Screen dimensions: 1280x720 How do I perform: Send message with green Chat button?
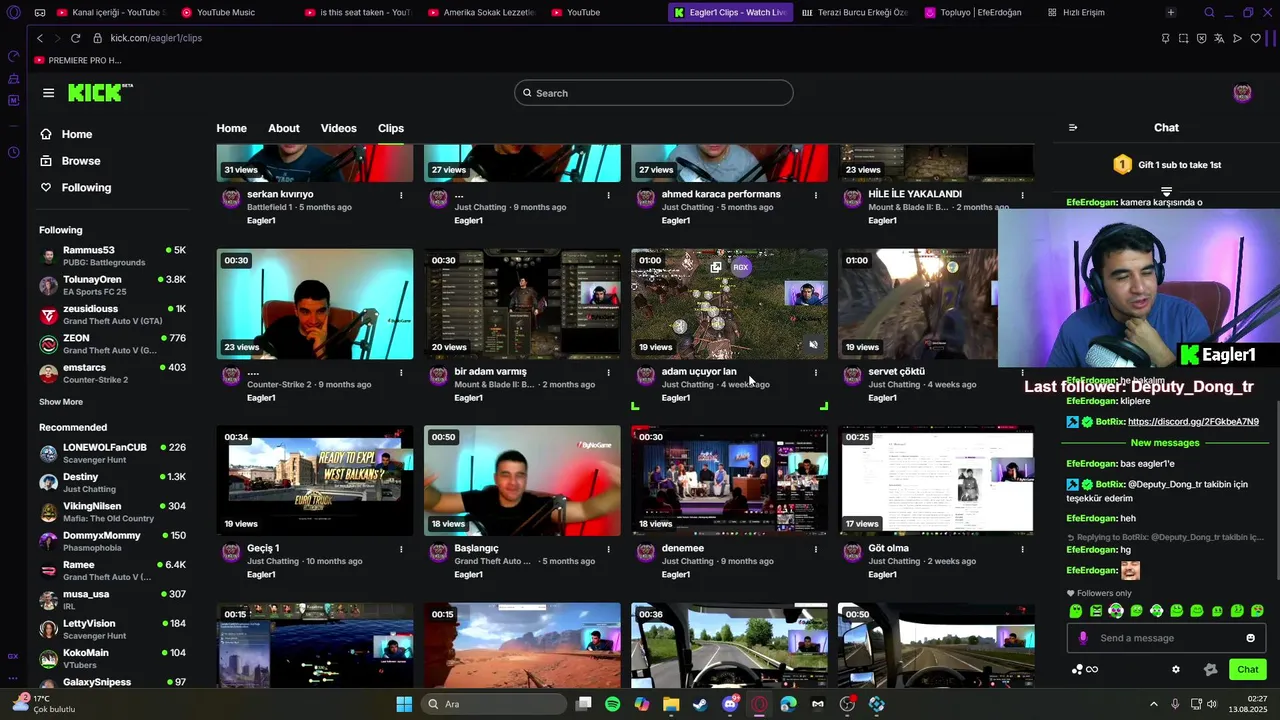[x=1247, y=670]
